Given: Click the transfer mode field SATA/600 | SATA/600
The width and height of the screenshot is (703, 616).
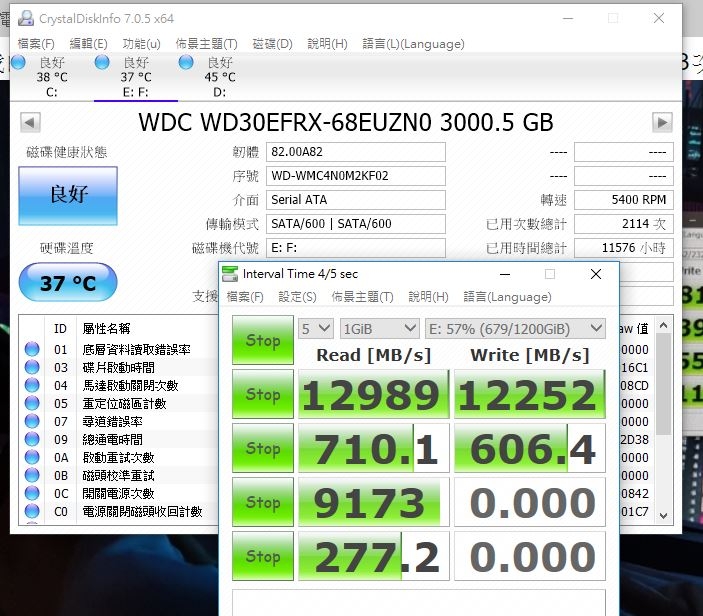Looking at the screenshot, I should tap(356, 224).
